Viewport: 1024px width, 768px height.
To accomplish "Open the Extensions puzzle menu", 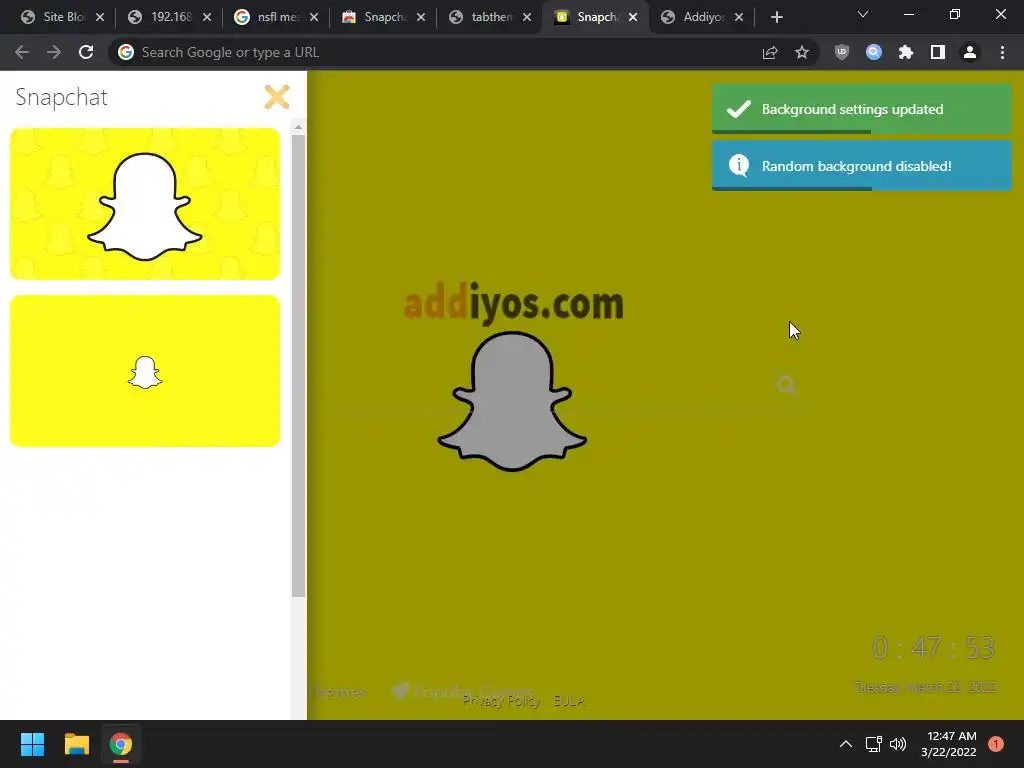I will pos(906,52).
